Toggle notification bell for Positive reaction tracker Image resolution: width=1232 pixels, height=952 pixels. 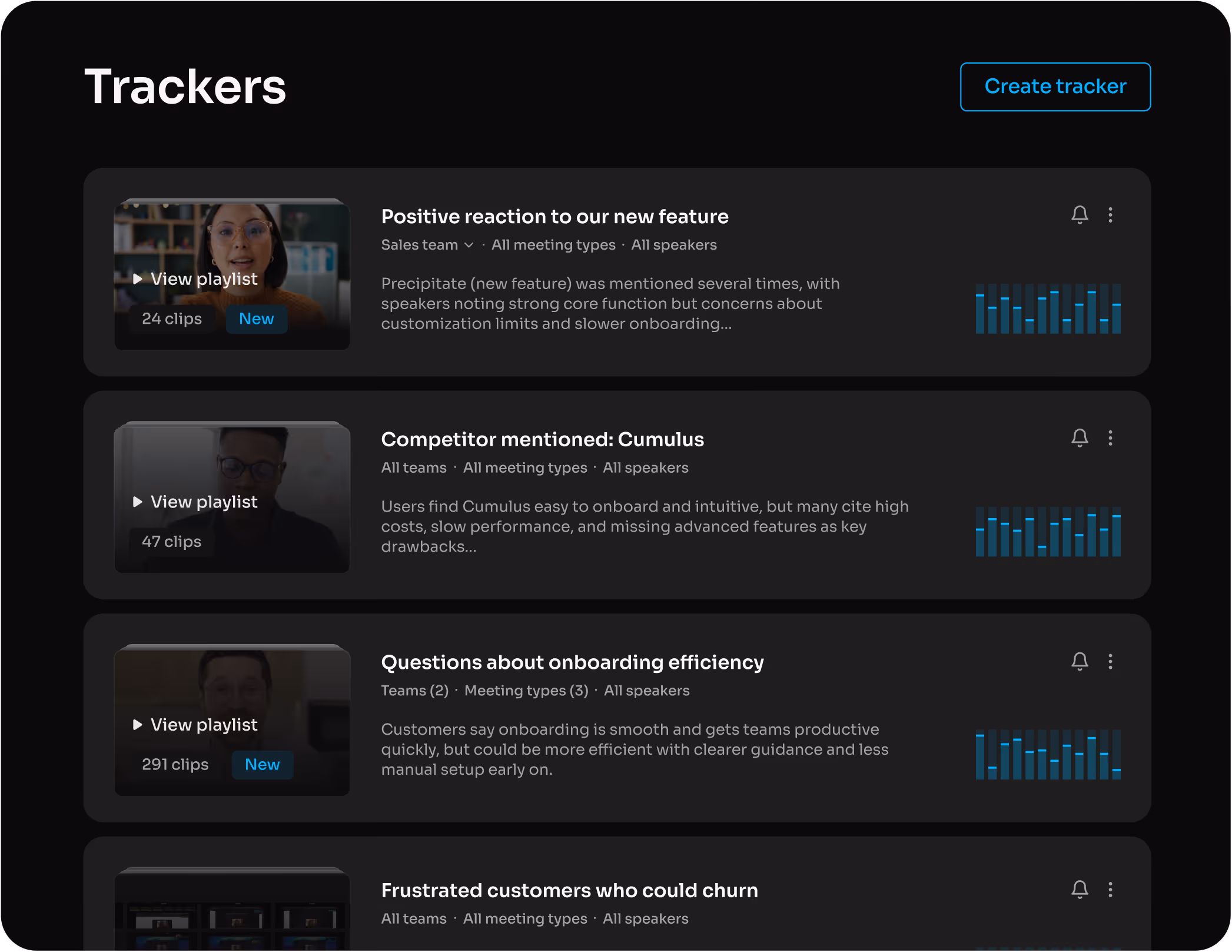pyautogui.click(x=1080, y=215)
